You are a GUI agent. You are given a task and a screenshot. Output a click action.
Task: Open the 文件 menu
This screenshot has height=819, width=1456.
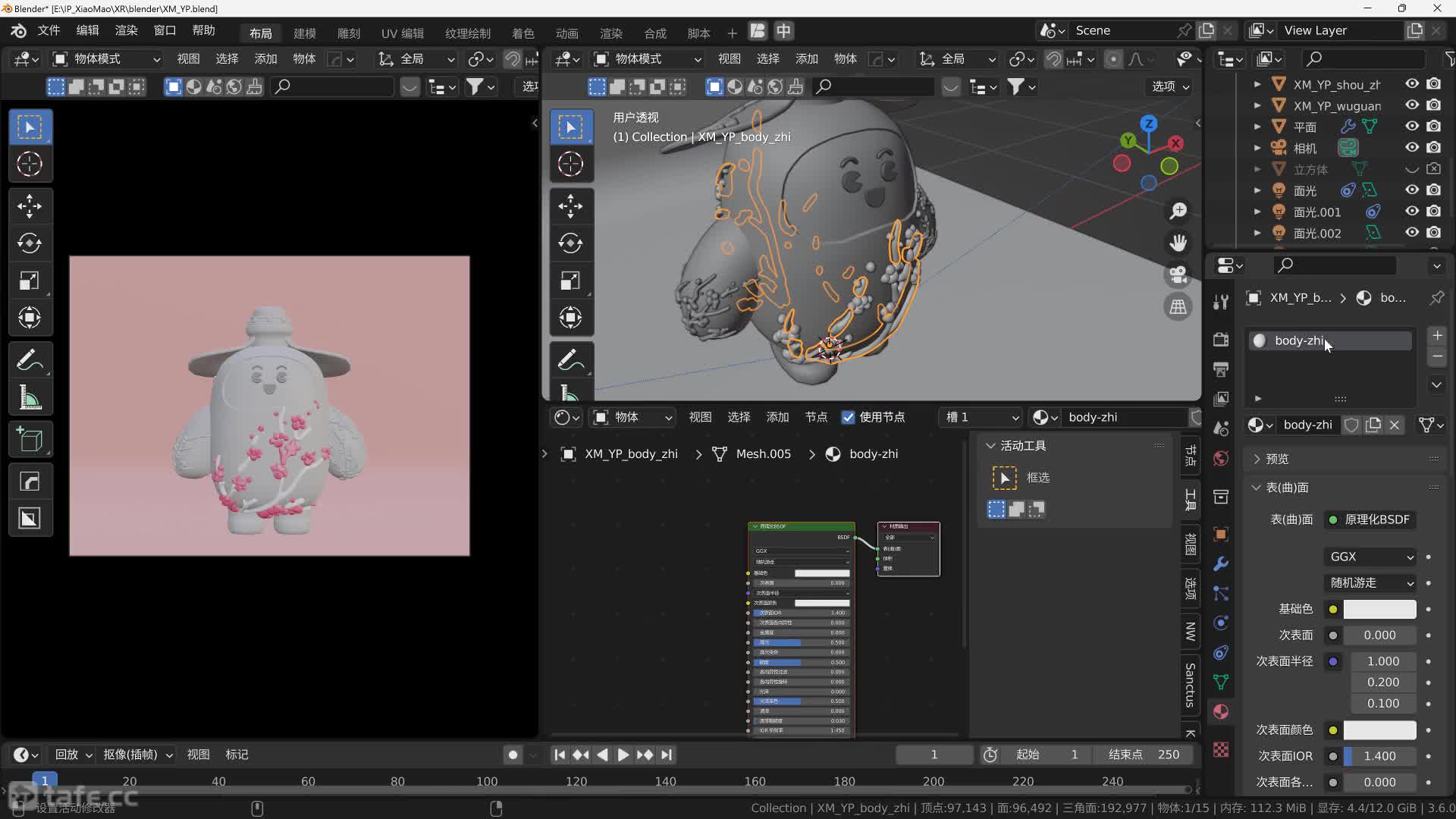[x=49, y=30]
